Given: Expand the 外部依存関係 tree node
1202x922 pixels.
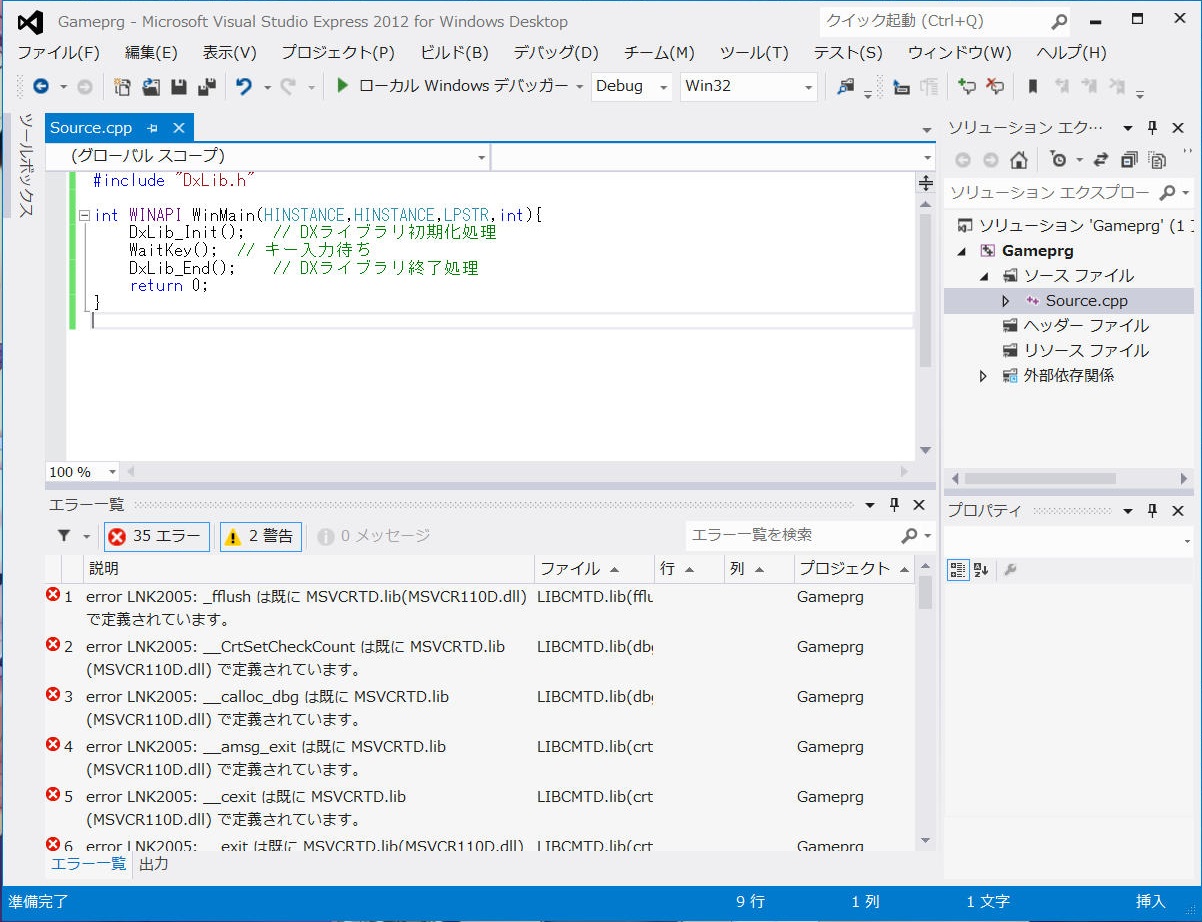Looking at the screenshot, I should point(983,376).
